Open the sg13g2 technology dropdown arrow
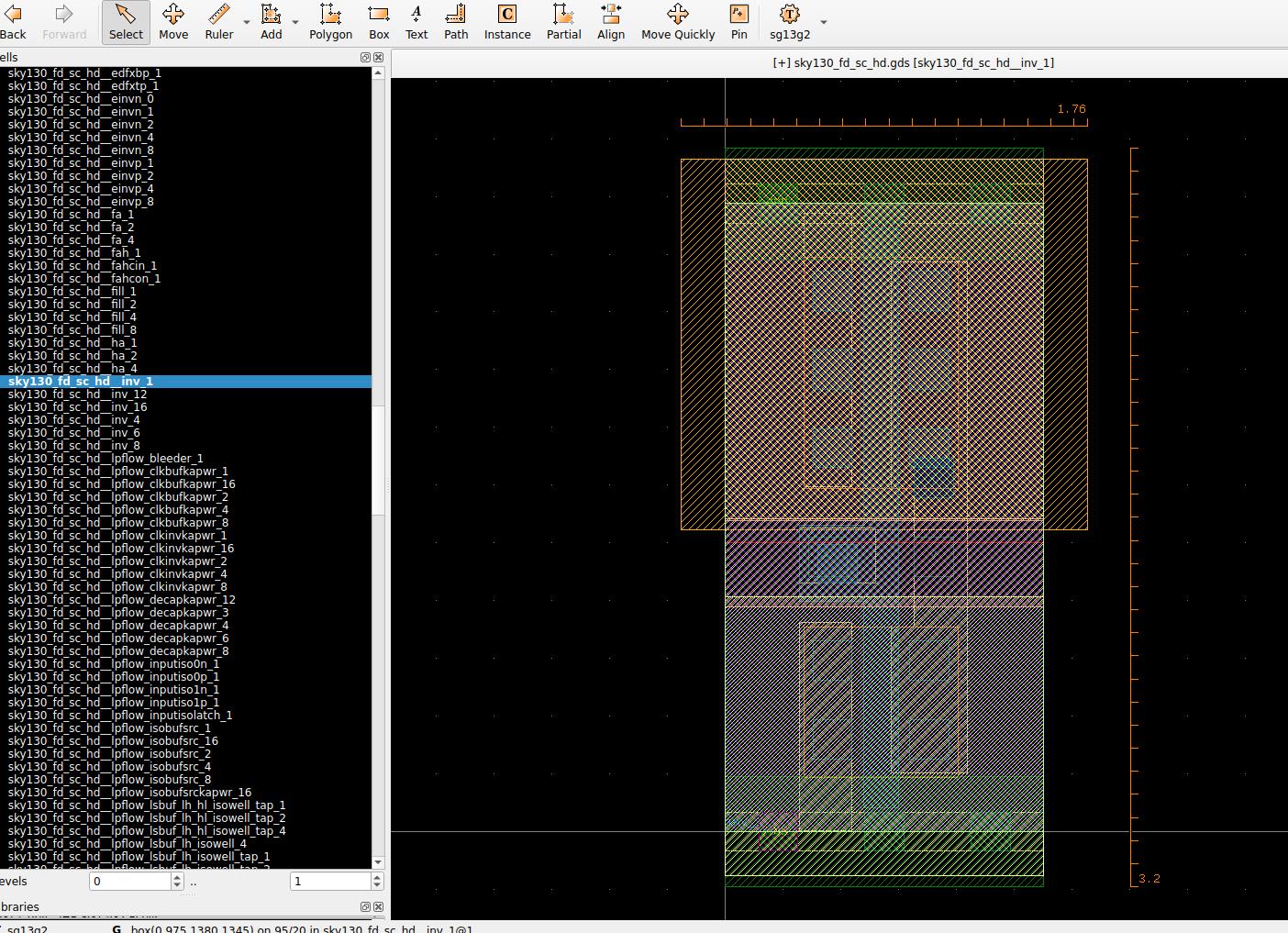 click(x=824, y=22)
